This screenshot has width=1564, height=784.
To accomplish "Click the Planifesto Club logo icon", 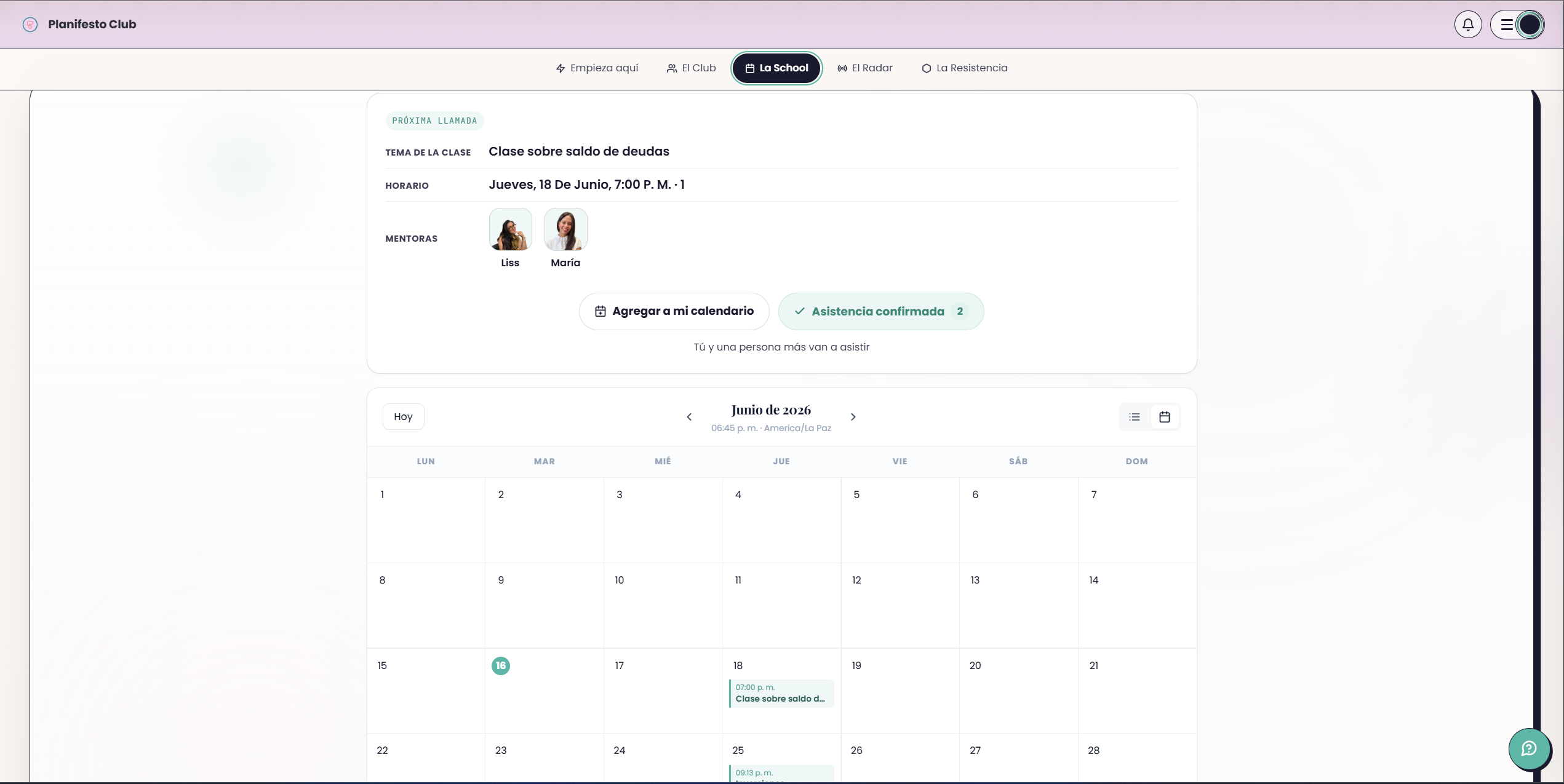I will [x=30, y=25].
